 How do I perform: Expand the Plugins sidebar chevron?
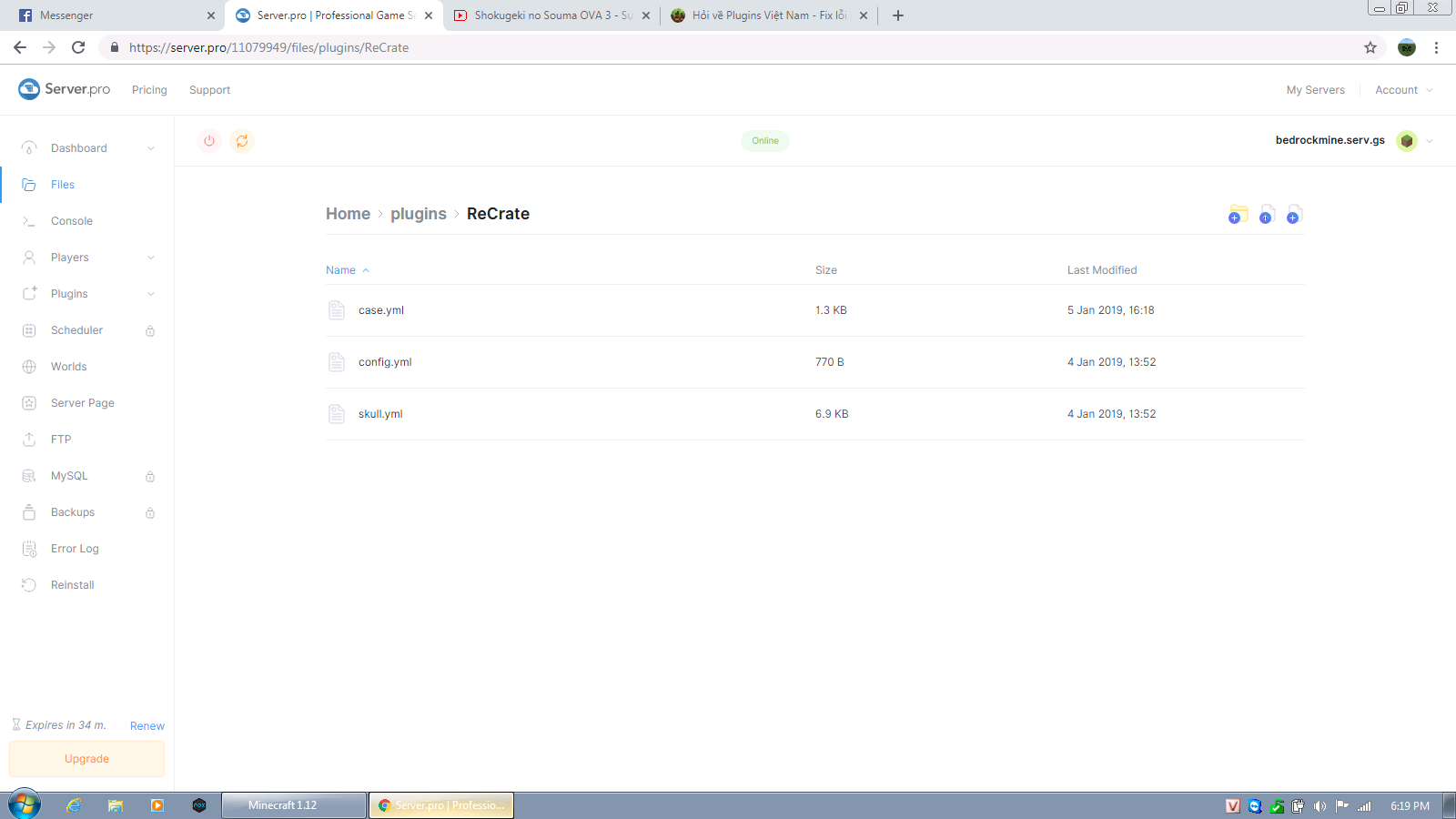click(151, 294)
